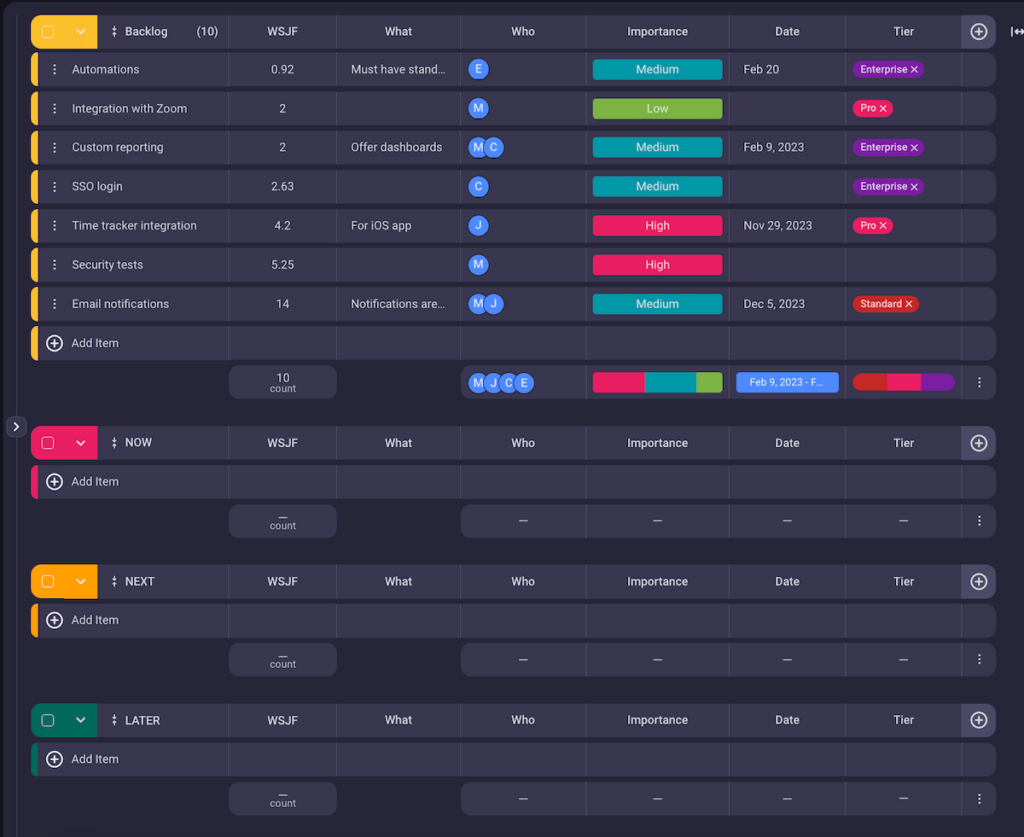Remove Standard tag from Email notifications

pos(908,304)
